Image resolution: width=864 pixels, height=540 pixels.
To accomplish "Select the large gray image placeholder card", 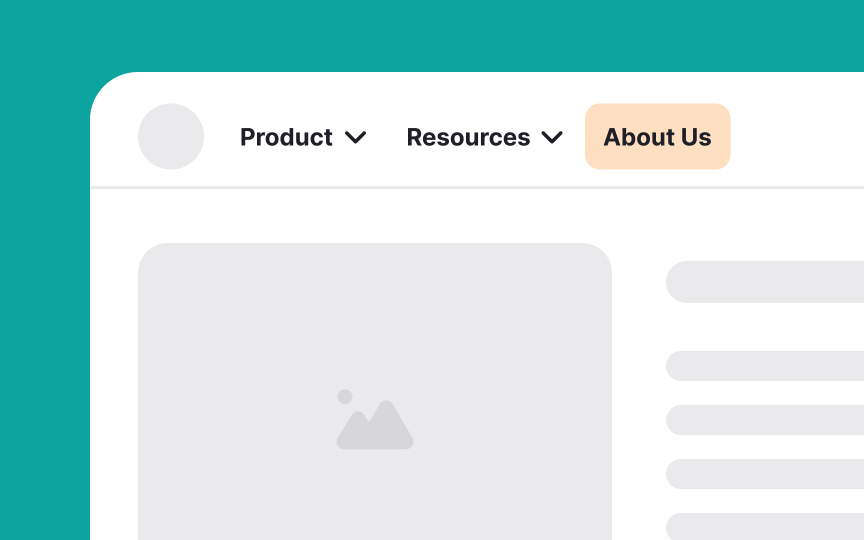I will pyautogui.click(x=375, y=391).
